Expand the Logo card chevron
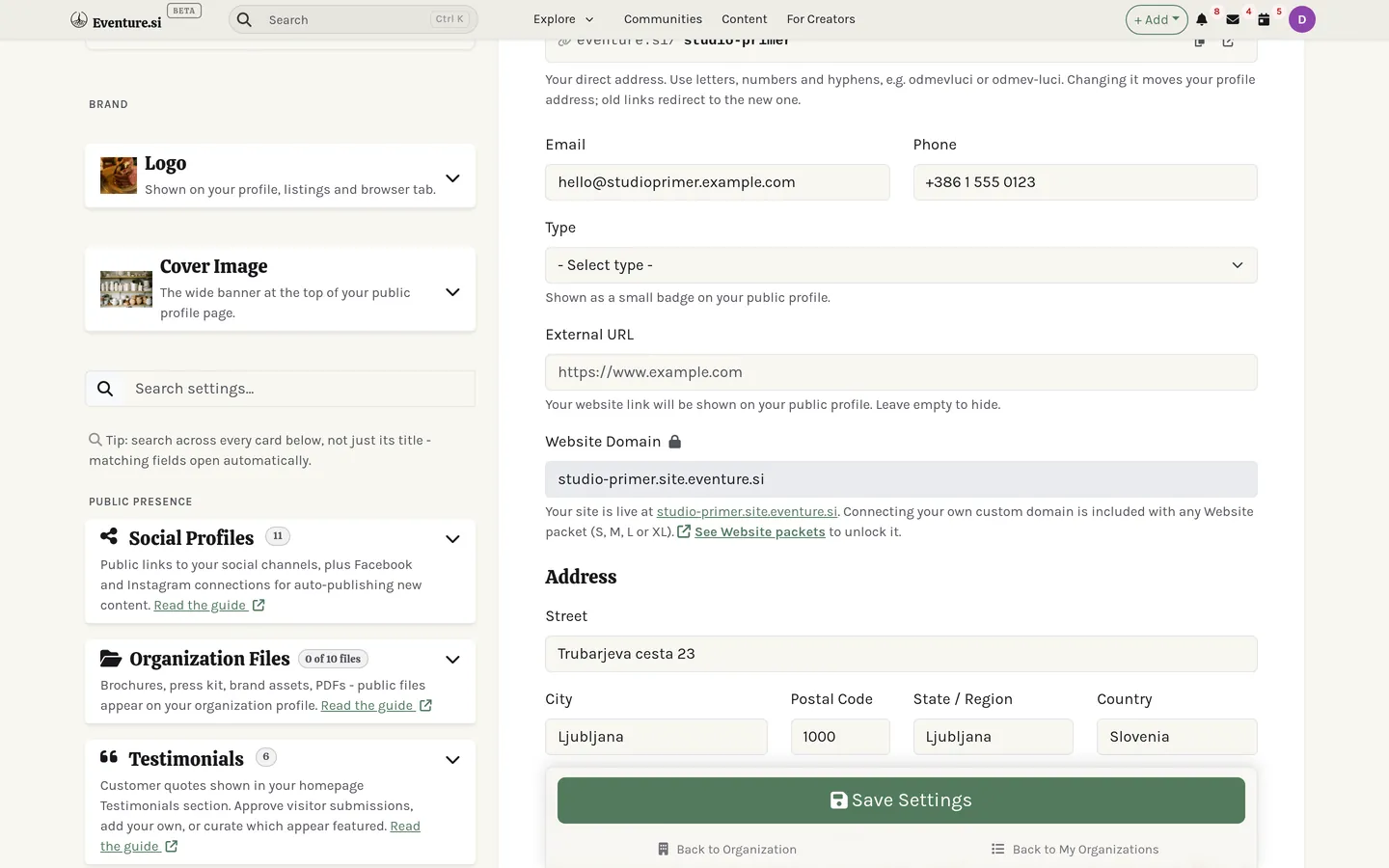1389x868 pixels. coord(452,178)
